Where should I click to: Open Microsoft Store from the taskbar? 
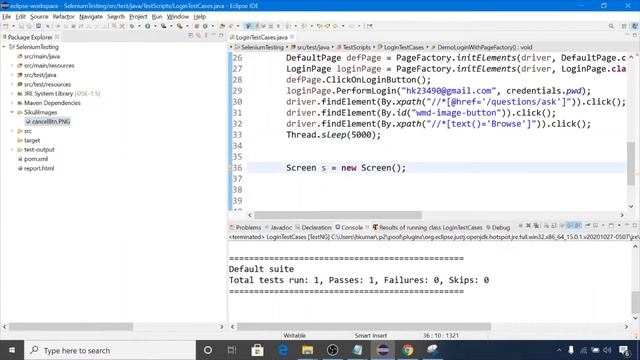pos(258,350)
